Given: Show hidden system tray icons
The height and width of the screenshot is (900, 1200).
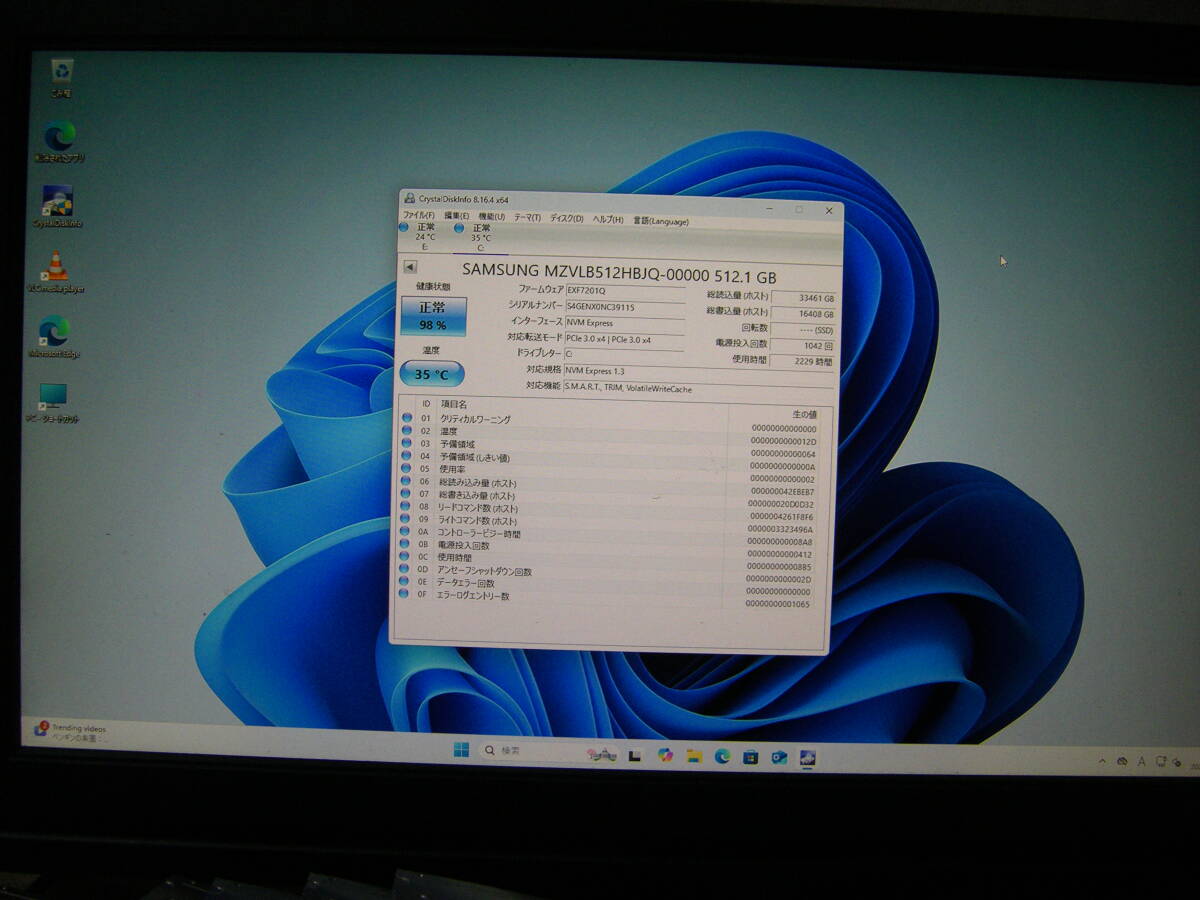Looking at the screenshot, I should [x=1102, y=762].
